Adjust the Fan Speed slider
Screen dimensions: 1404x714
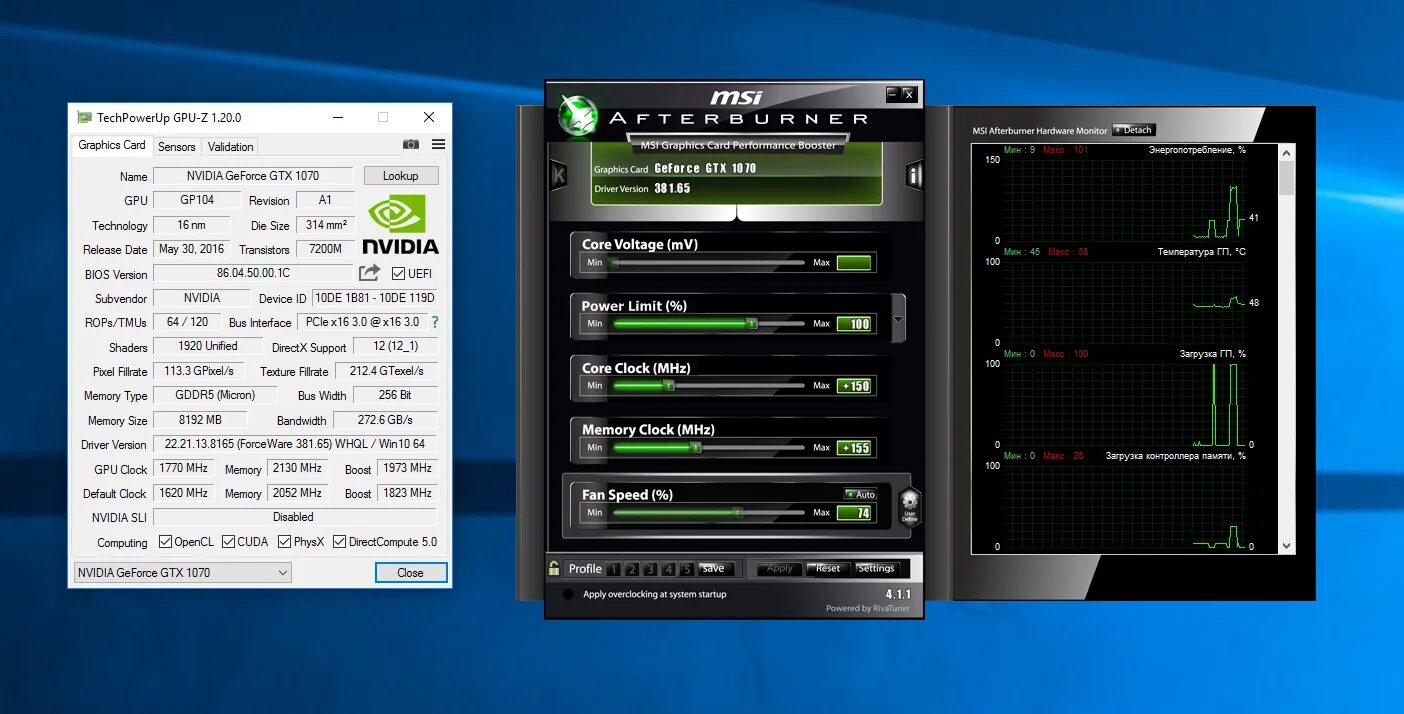click(x=708, y=512)
